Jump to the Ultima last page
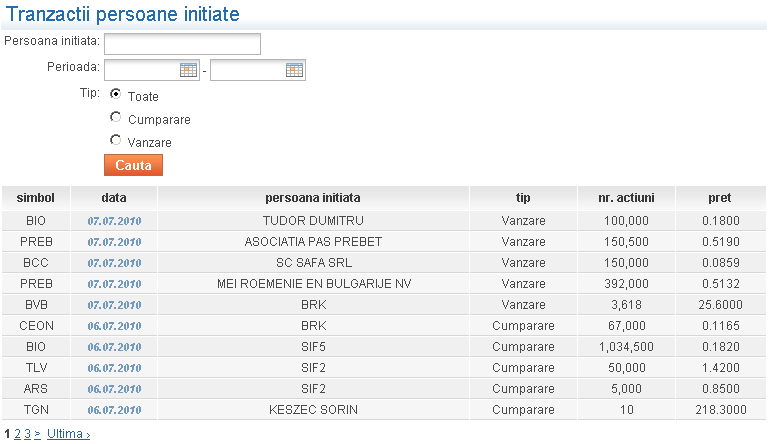This screenshot has height=444, width=773. click(68, 434)
